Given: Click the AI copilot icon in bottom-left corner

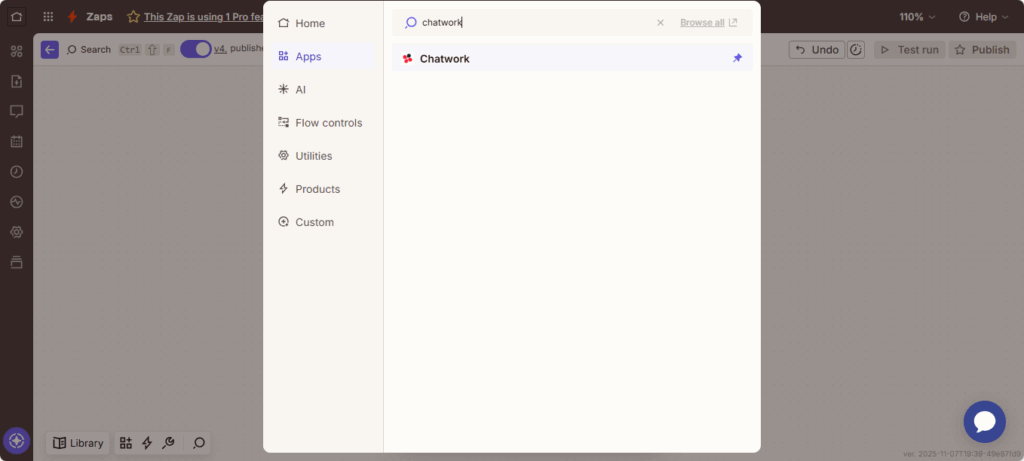Looking at the screenshot, I should [16, 441].
